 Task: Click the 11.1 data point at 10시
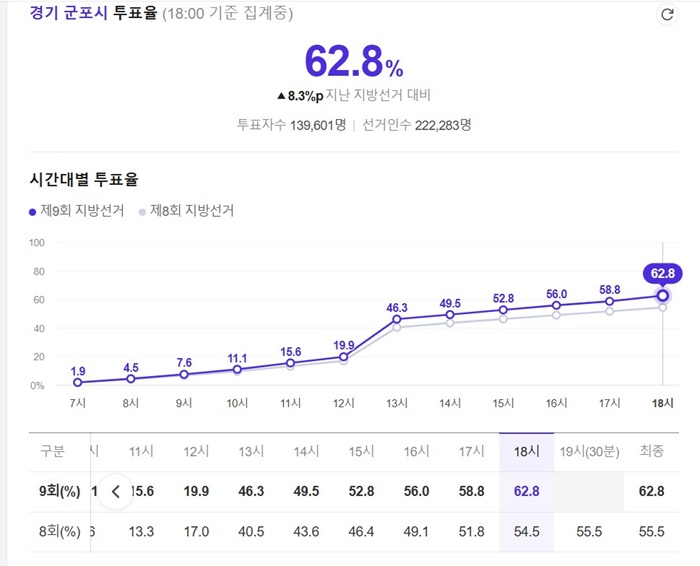click(x=237, y=369)
